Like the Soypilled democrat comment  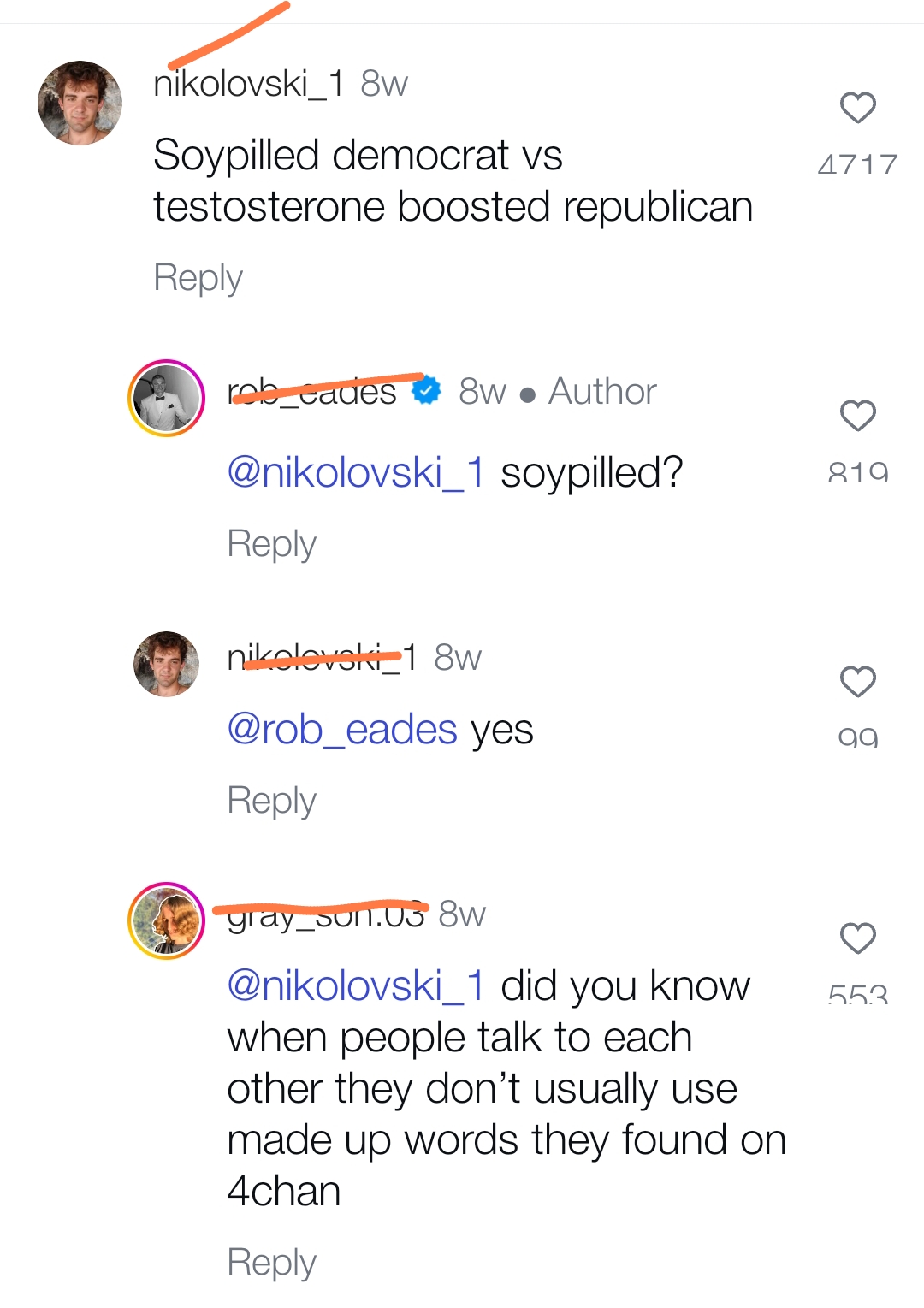click(857, 108)
